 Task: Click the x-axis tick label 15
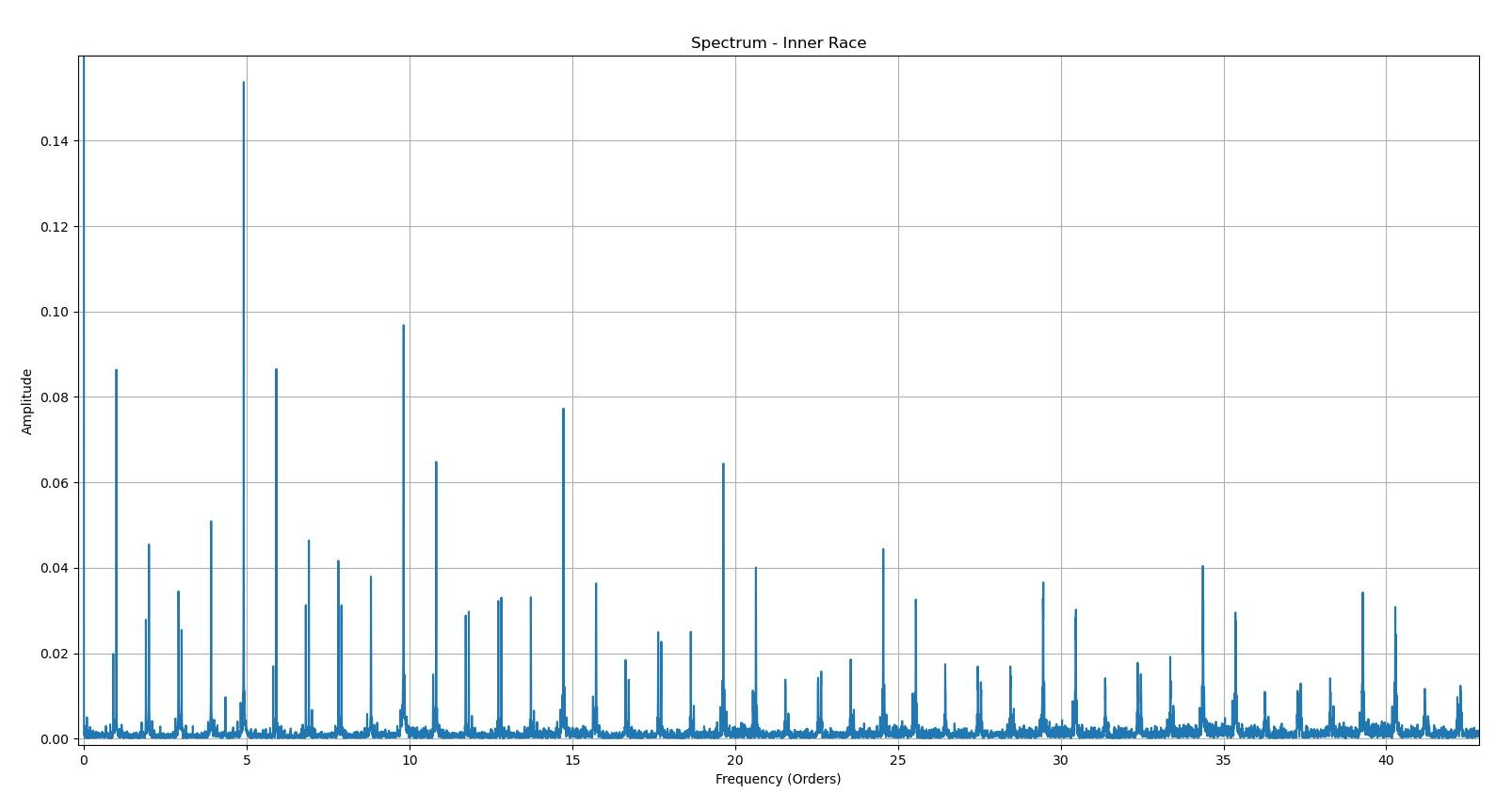click(572, 758)
